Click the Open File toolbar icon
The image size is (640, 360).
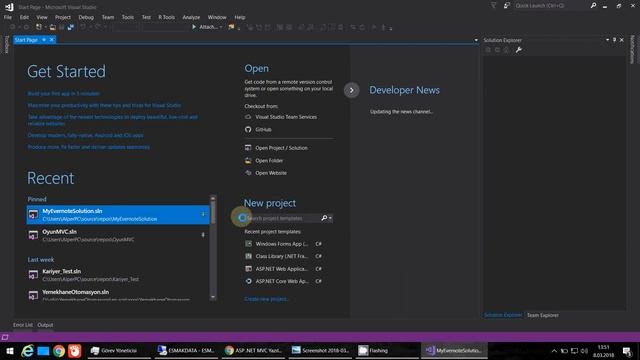(x=53, y=27)
